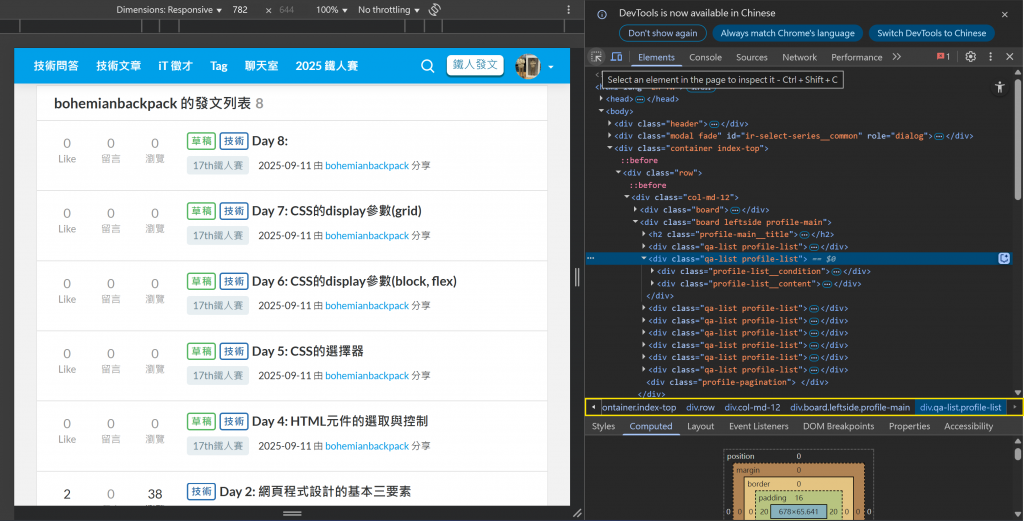Click the badge icon on selected qa-list row
1024x521 pixels.
point(1004,259)
